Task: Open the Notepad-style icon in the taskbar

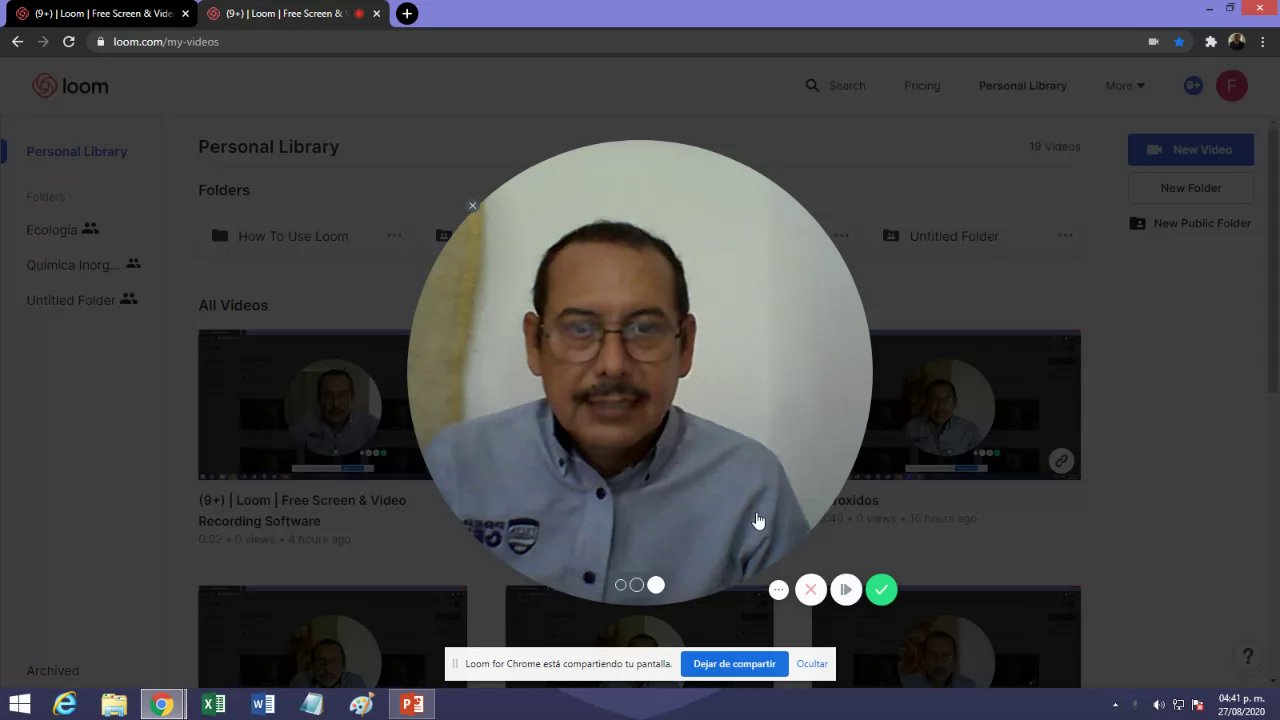Action: click(x=312, y=705)
